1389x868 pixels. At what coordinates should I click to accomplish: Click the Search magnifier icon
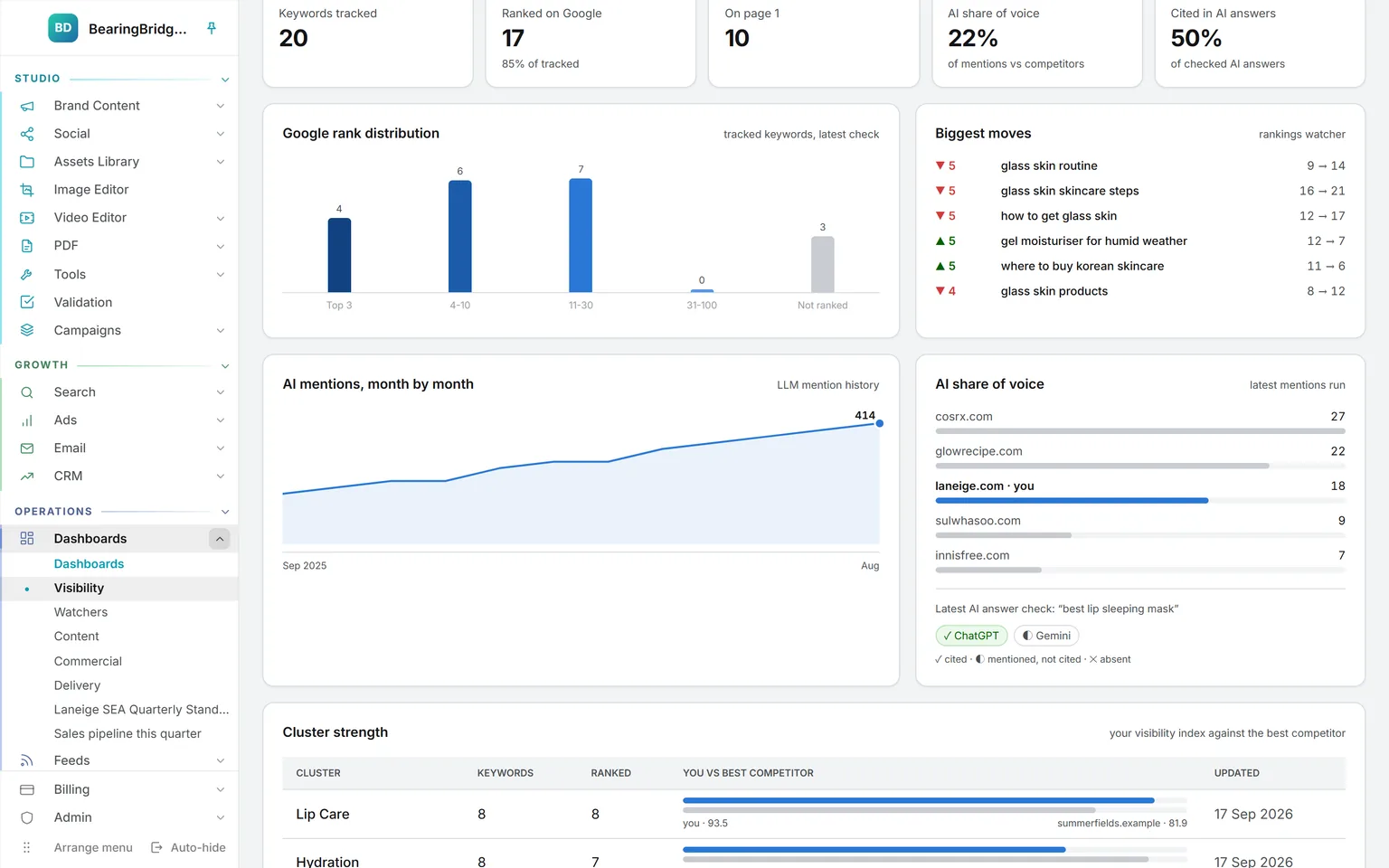pos(27,392)
